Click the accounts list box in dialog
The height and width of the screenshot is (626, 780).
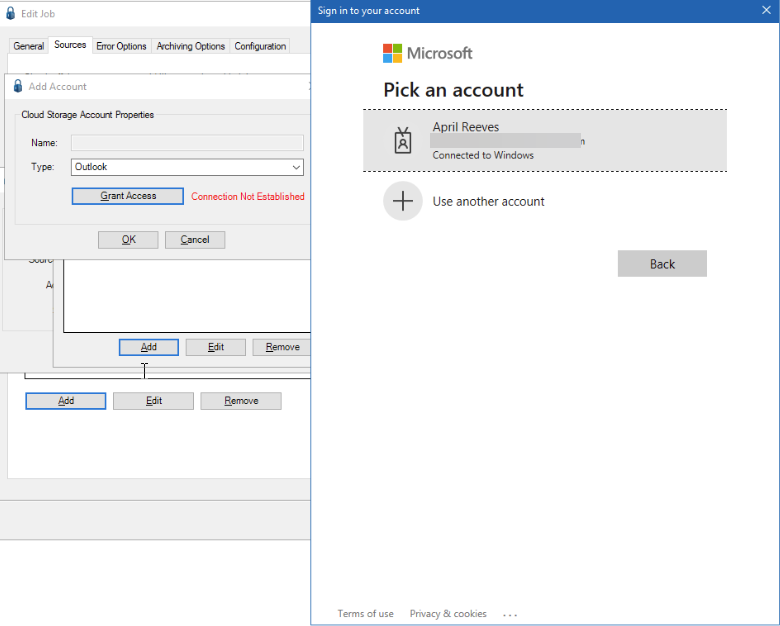(x=187, y=296)
